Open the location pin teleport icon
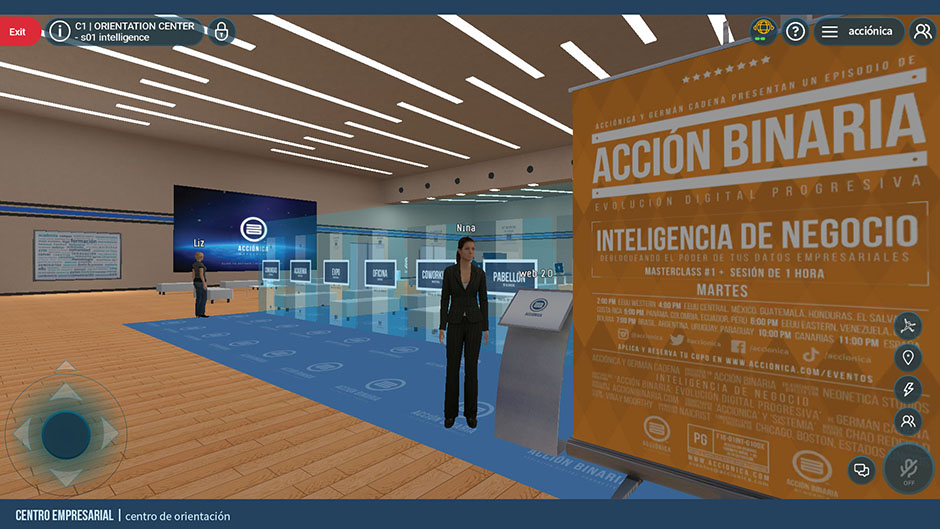 click(908, 357)
